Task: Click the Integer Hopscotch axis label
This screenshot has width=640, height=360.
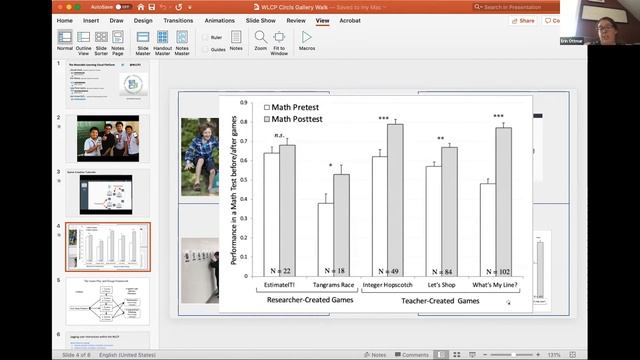Action: coord(387,285)
